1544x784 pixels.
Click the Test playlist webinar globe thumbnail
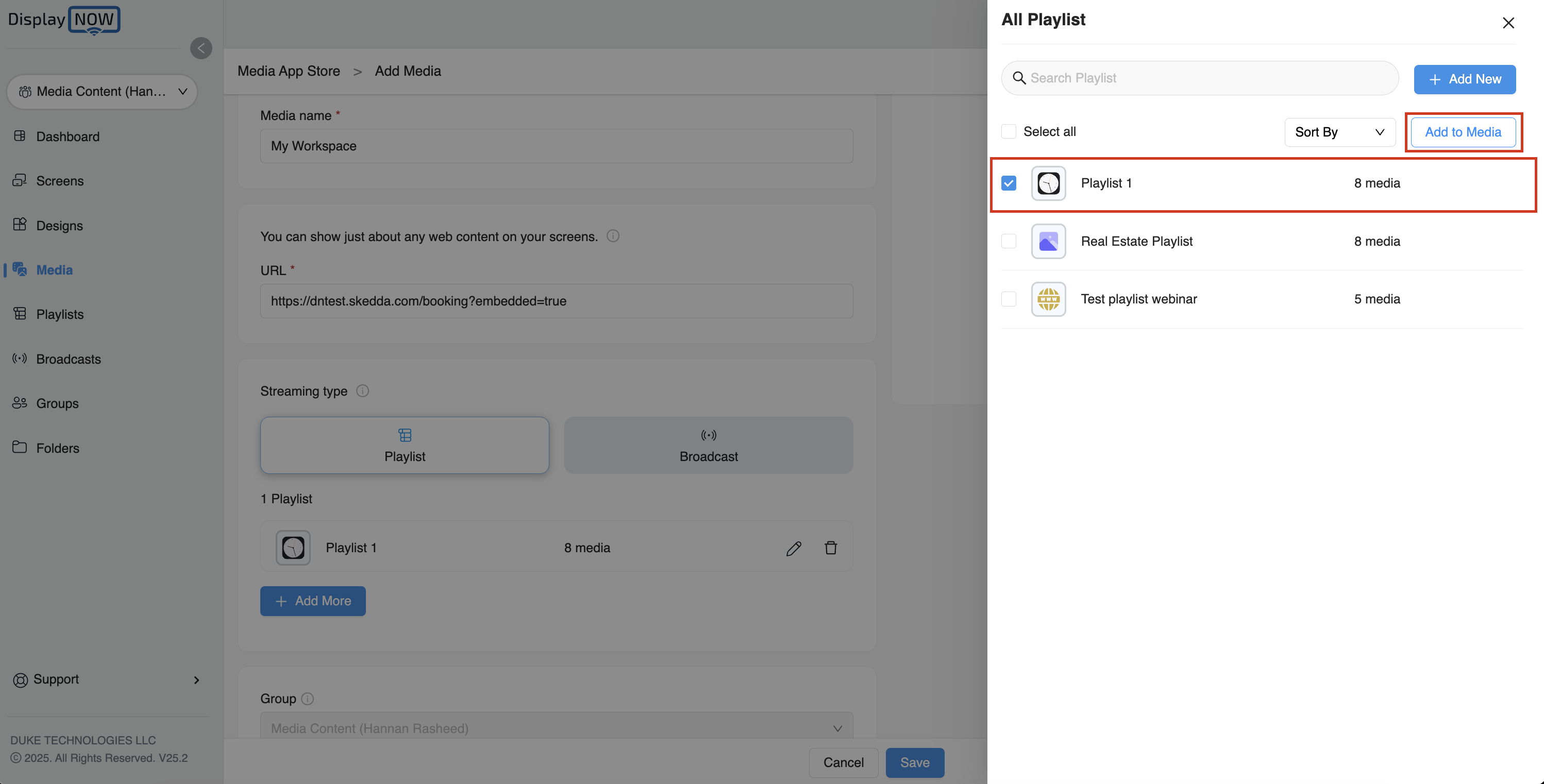click(1048, 299)
